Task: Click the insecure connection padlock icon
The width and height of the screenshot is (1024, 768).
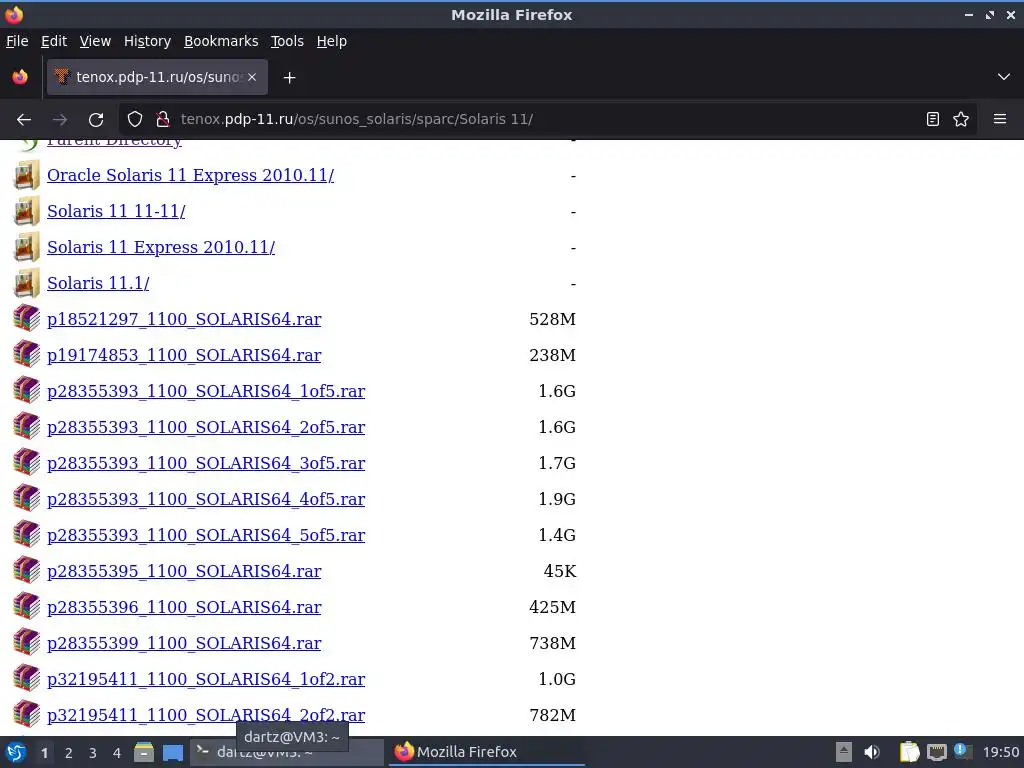Action: [163, 120]
